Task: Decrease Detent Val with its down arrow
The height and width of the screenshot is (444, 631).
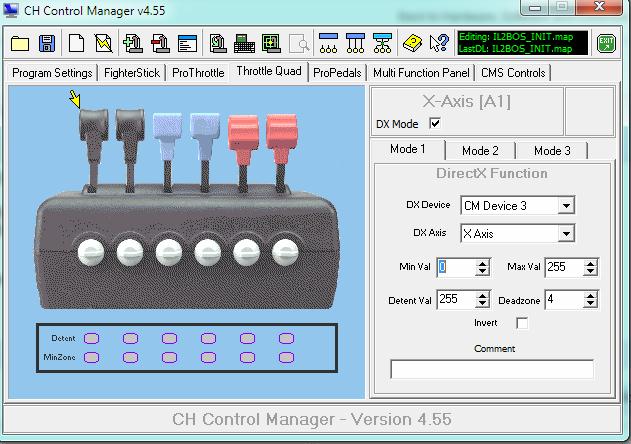Action: tap(482, 304)
